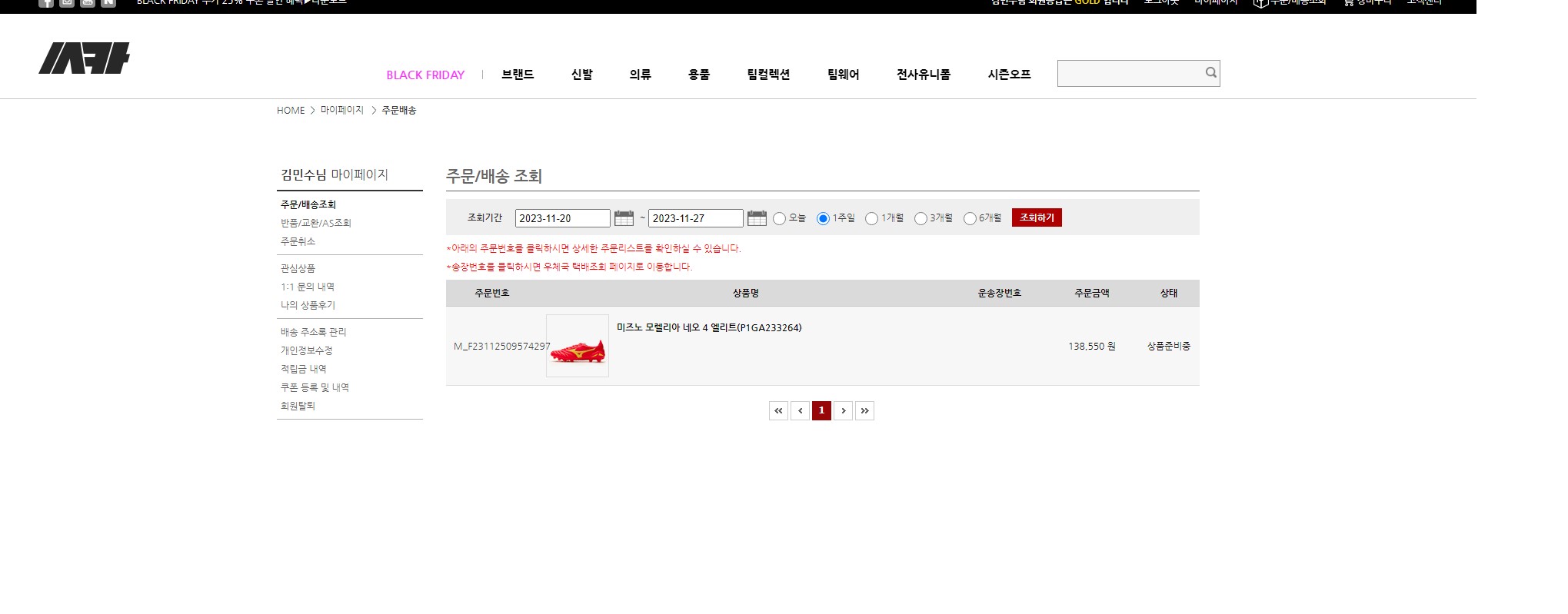
Task: Open 주문/배송조회 in the sidebar
Action: coord(308,204)
